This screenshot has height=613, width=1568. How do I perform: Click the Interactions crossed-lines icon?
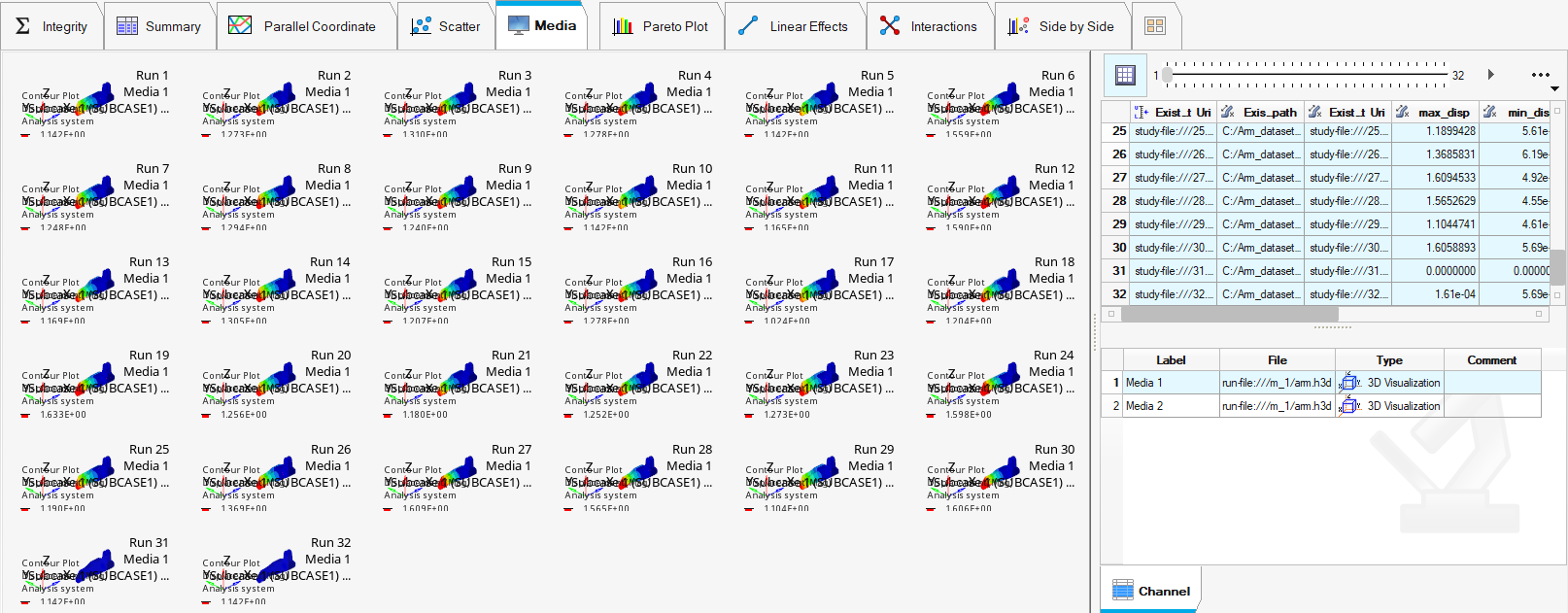tap(890, 26)
